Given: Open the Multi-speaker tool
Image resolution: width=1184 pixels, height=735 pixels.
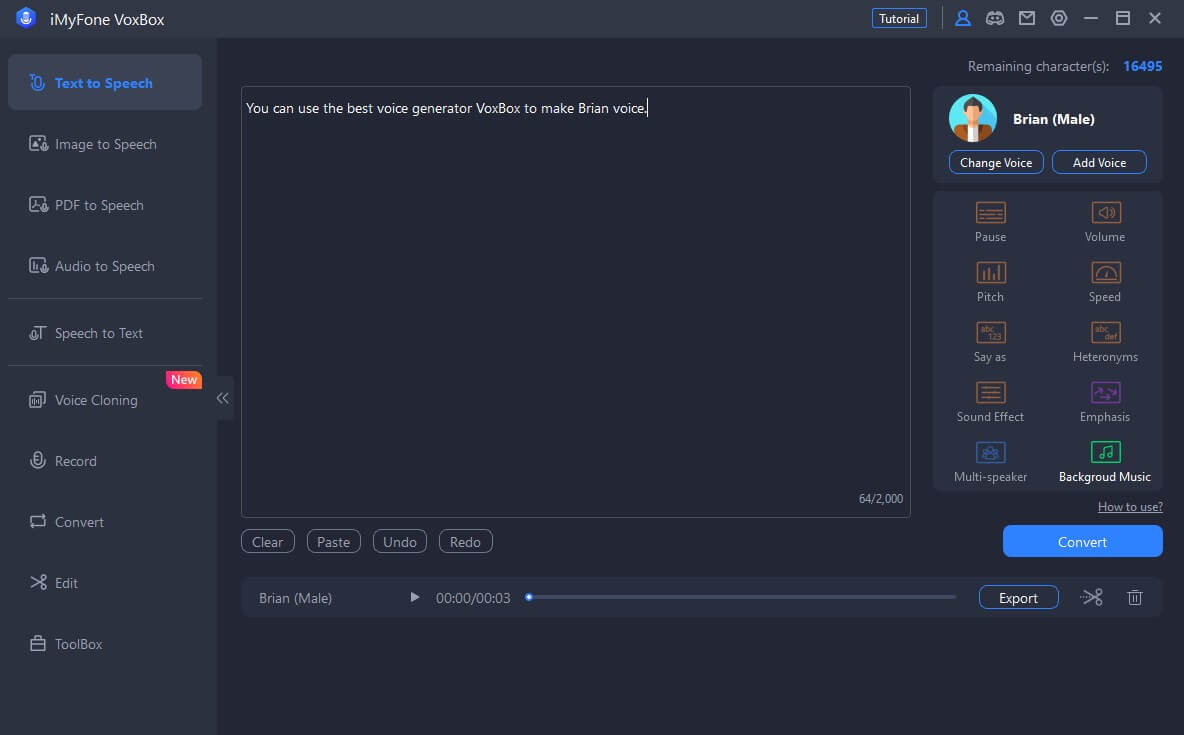Looking at the screenshot, I should [x=990, y=462].
